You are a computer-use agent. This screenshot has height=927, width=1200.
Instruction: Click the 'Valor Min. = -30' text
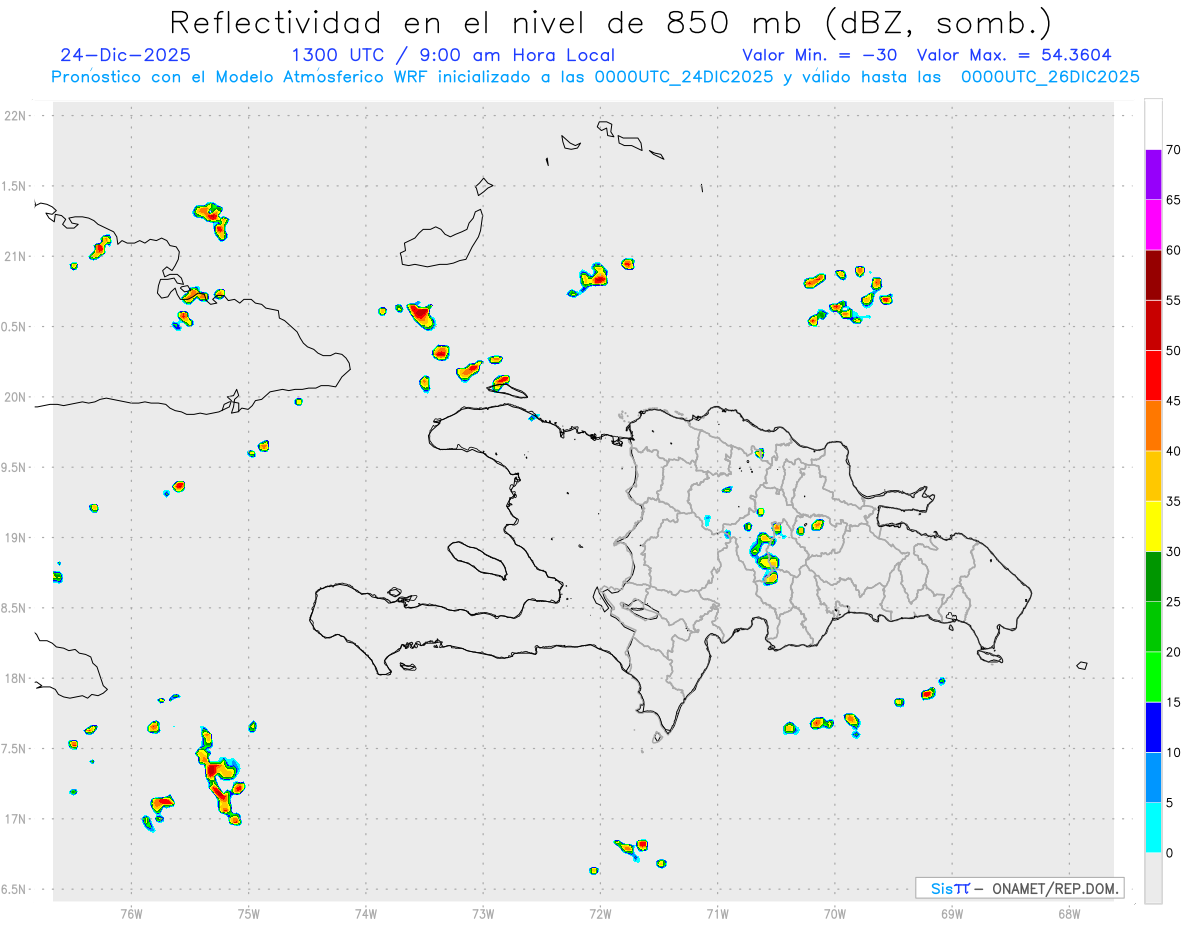tap(819, 55)
